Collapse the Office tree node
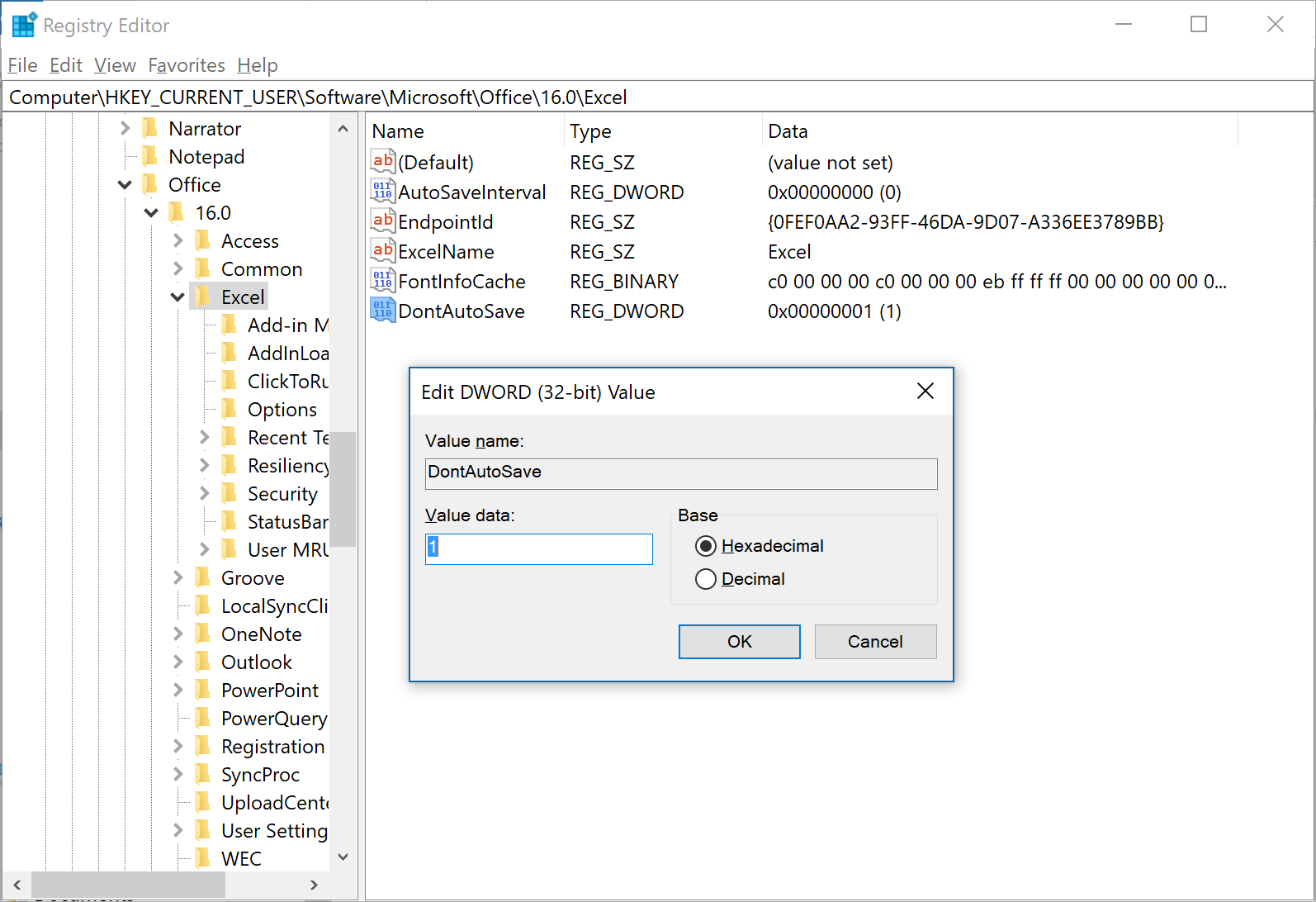Viewport: 1316px width, 902px height. [125, 184]
